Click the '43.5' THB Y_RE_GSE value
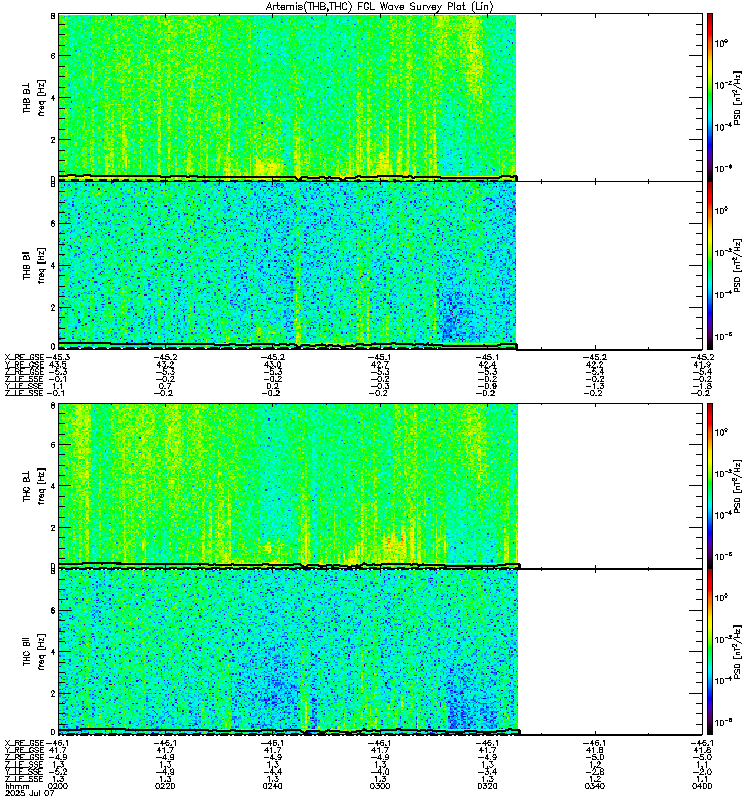The width and height of the screenshot is (750, 800). 58,364
